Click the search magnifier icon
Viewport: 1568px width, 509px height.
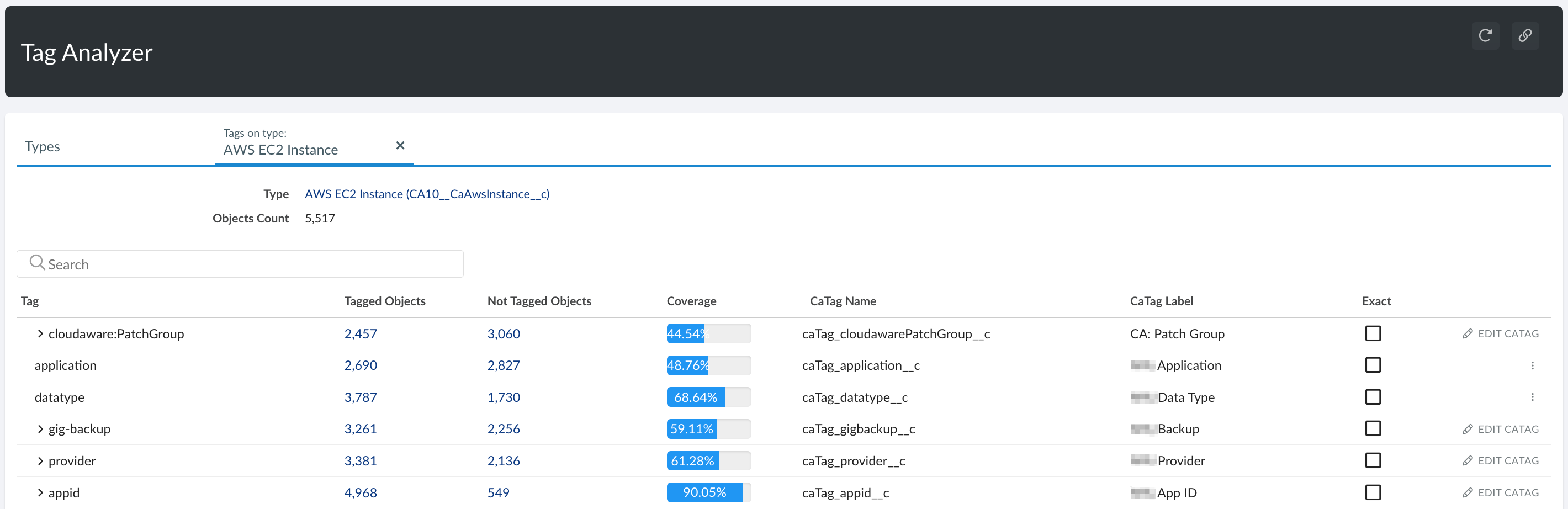coord(37,262)
